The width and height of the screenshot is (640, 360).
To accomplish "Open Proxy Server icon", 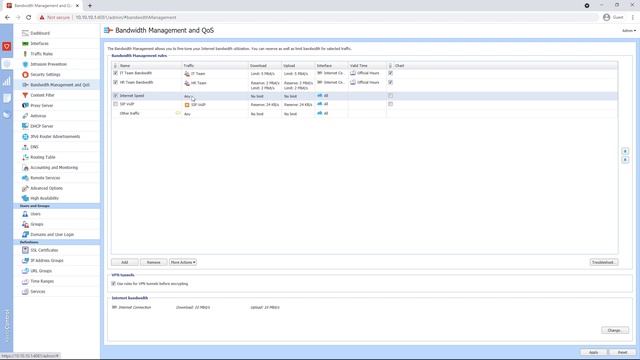I will [25, 105].
